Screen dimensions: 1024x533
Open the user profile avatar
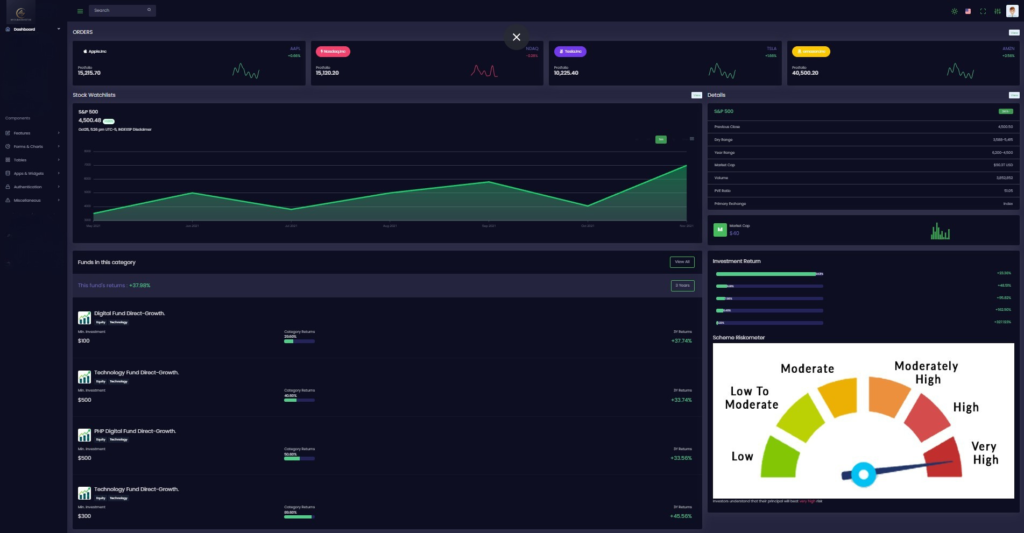tap(1012, 11)
